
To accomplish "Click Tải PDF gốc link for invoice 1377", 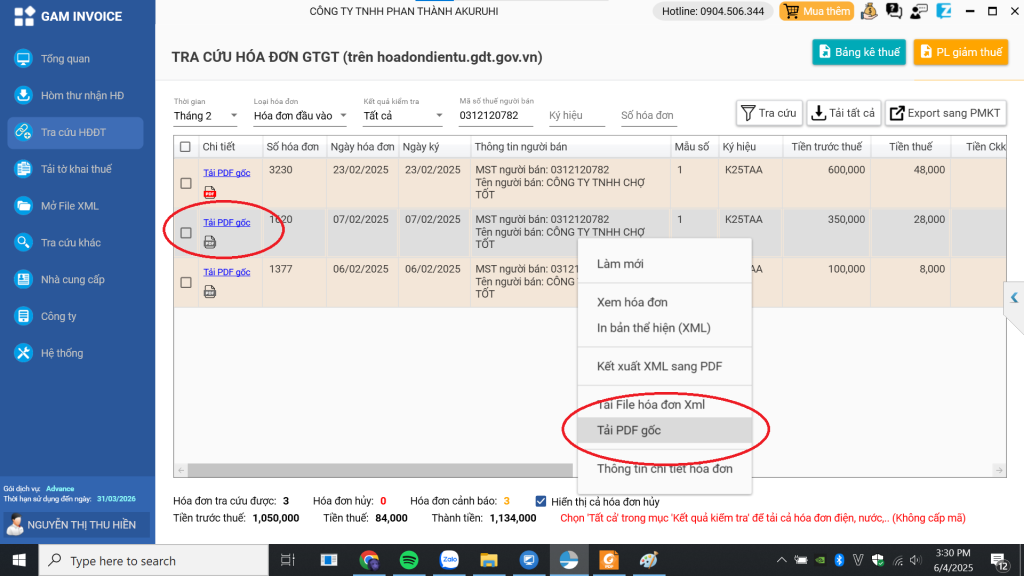I will (x=227, y=272).
